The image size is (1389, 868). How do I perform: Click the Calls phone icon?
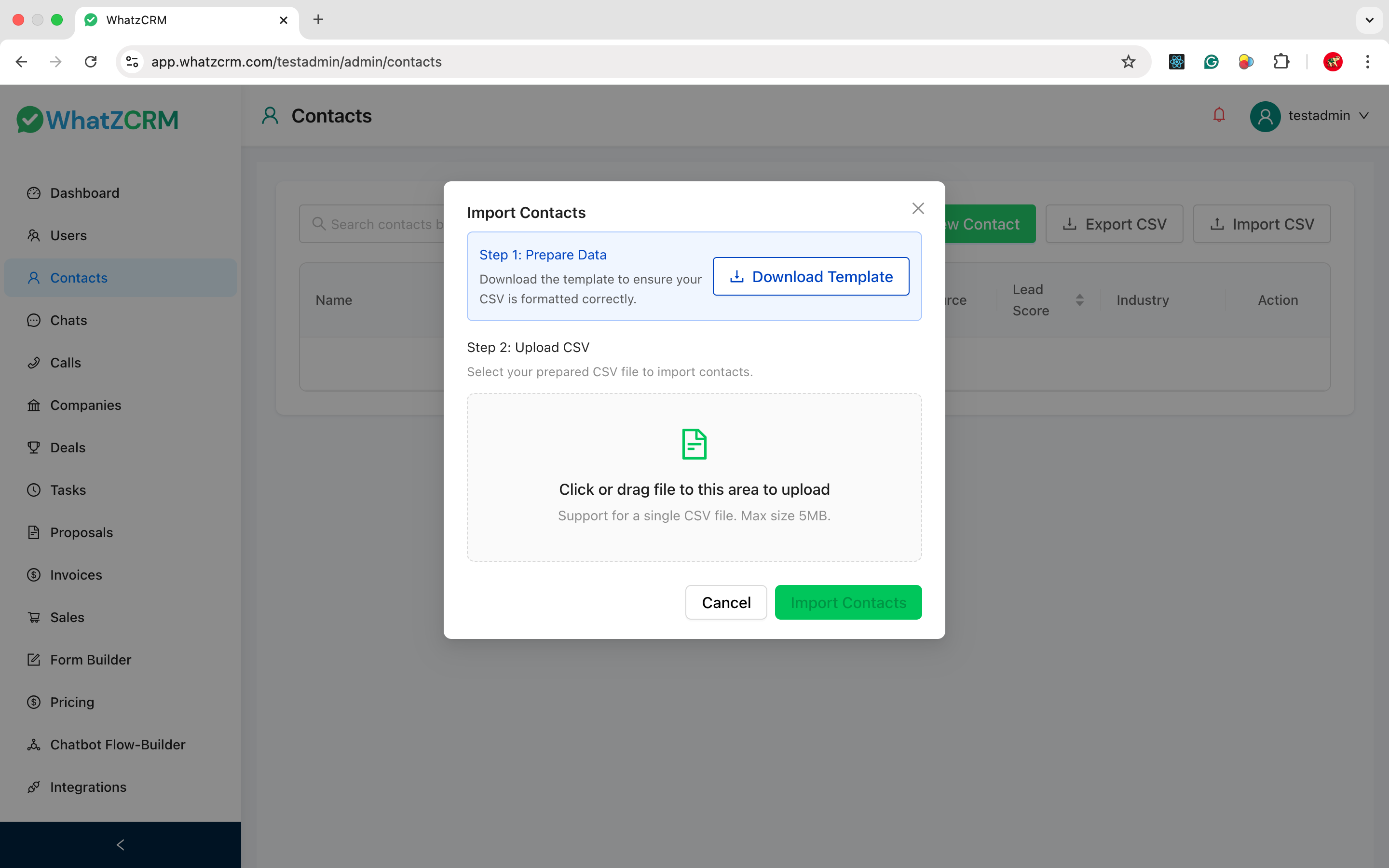[33, 362]
